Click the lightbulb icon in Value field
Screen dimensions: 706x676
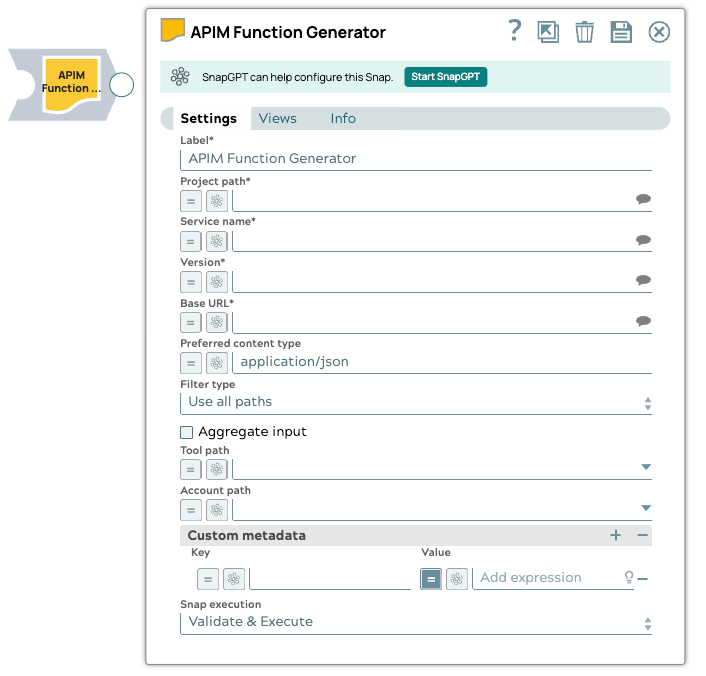(629, 578)
